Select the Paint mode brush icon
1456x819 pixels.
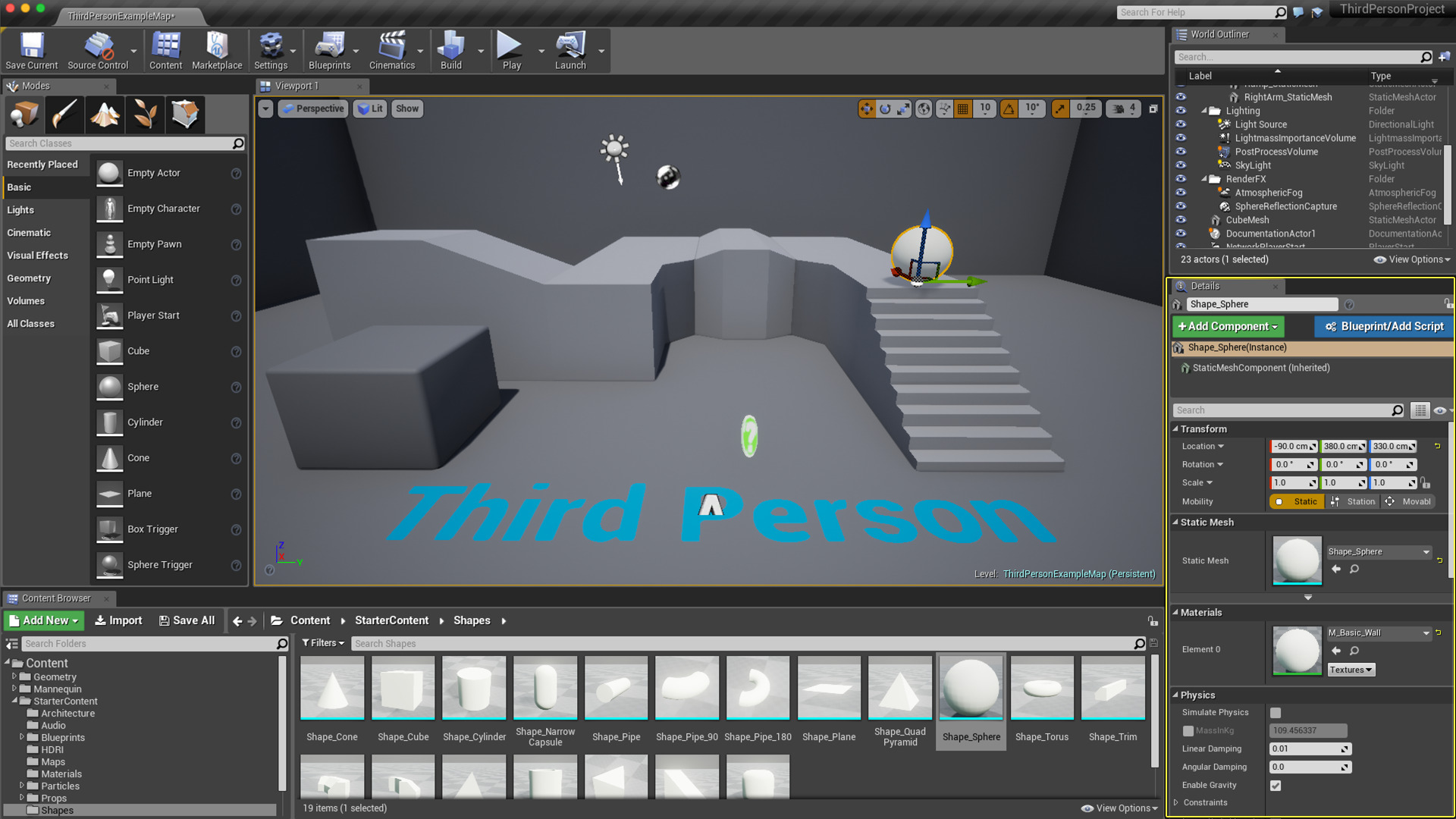[x=64, y=115]
